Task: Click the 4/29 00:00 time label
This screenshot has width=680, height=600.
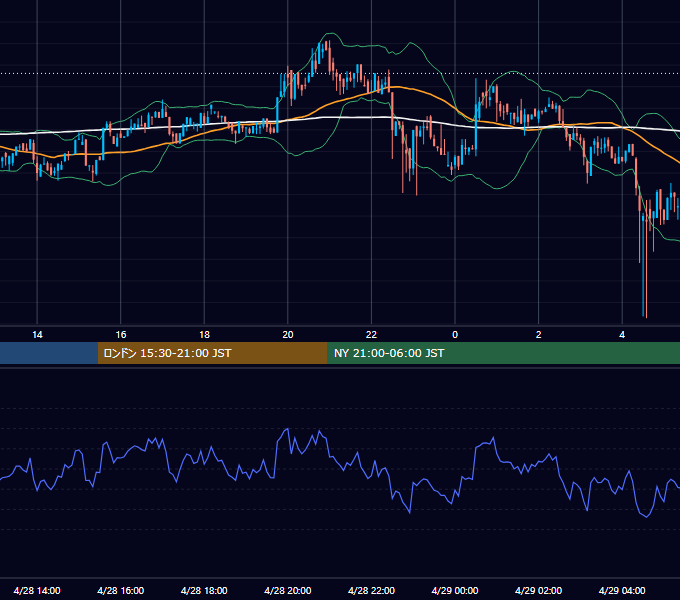Action: (455, 590)
